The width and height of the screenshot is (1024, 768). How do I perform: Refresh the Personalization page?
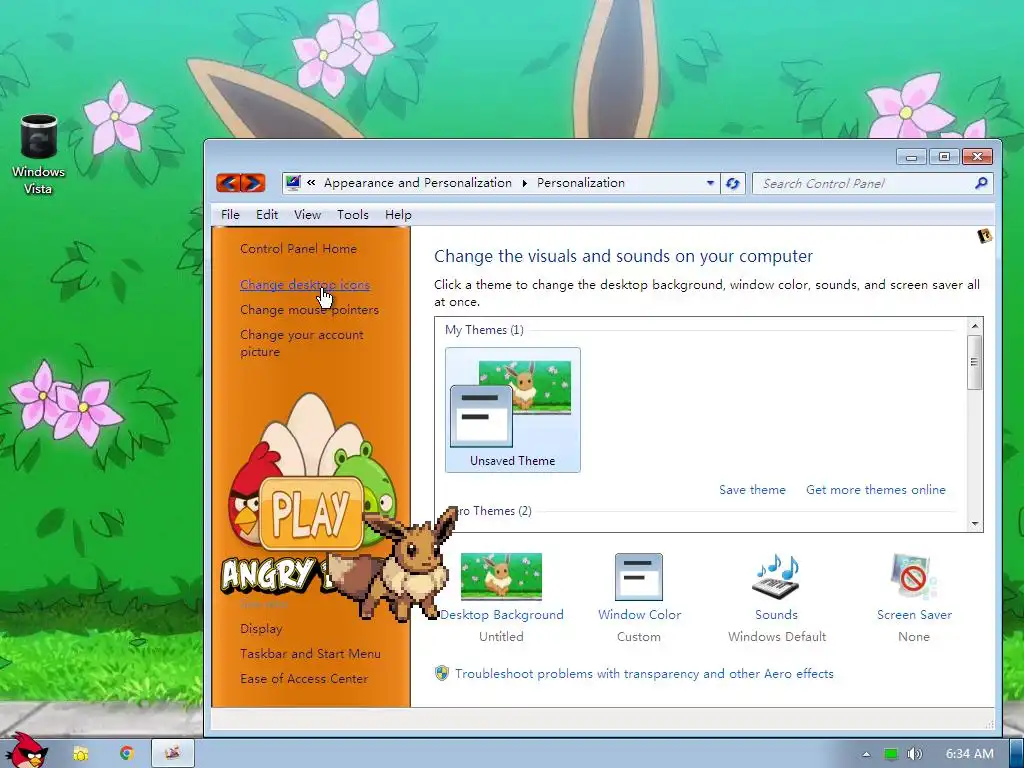coord(733,184)
